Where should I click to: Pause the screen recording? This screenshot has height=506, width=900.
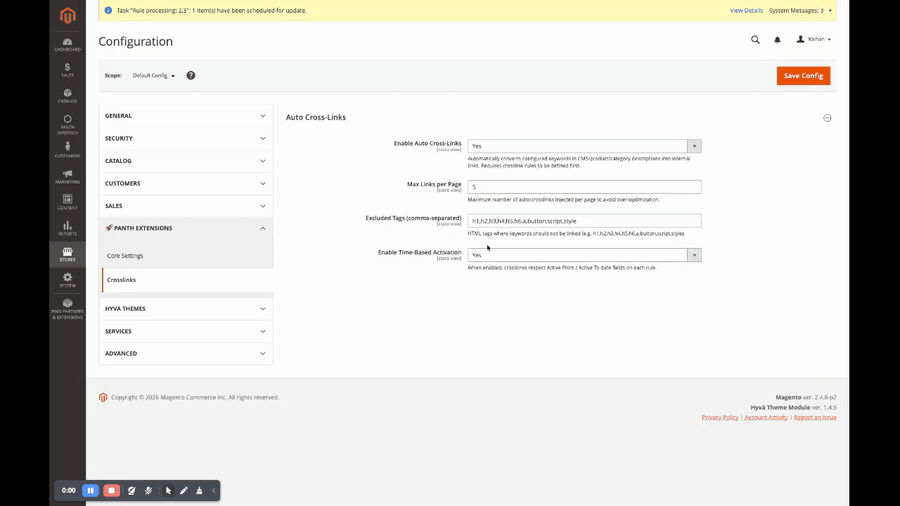[90, 491]
